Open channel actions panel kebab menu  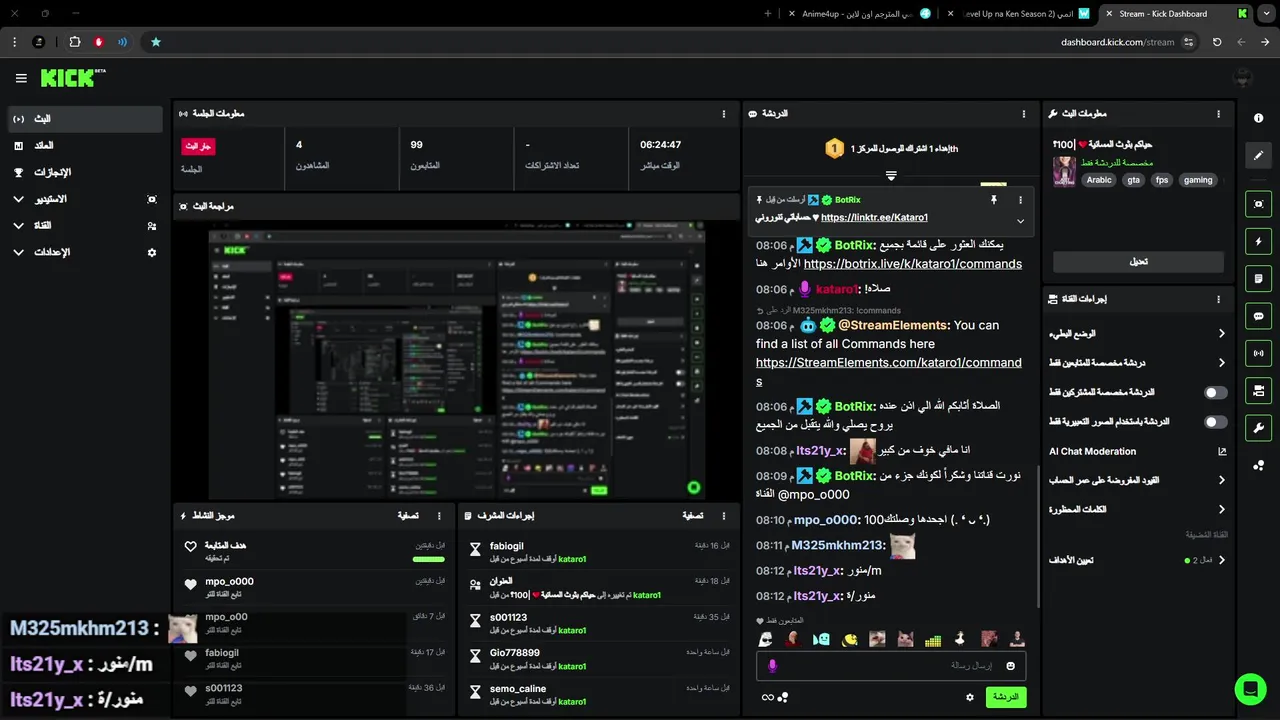[x=1218, y=299]
